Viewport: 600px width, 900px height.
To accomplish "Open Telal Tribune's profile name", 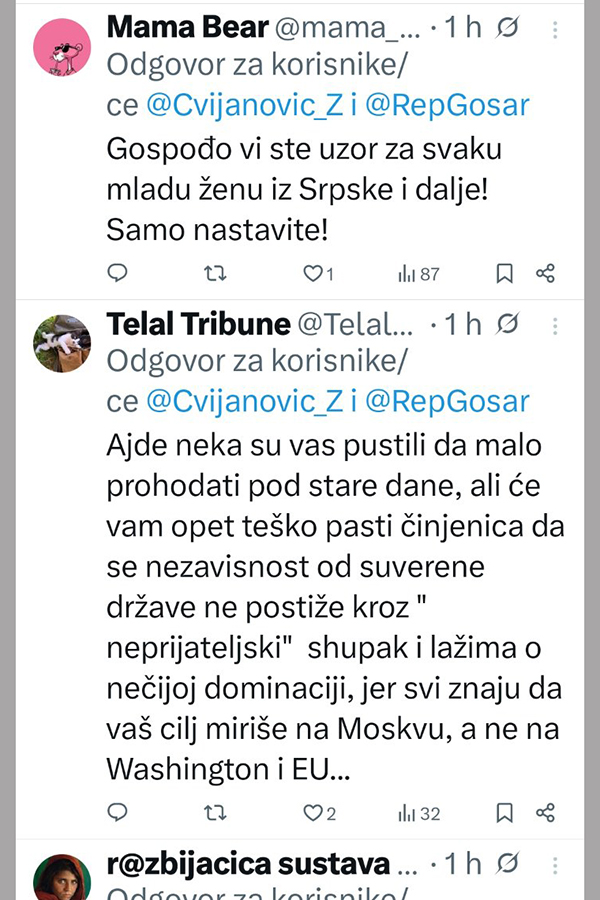I will (x=198, y=324).
